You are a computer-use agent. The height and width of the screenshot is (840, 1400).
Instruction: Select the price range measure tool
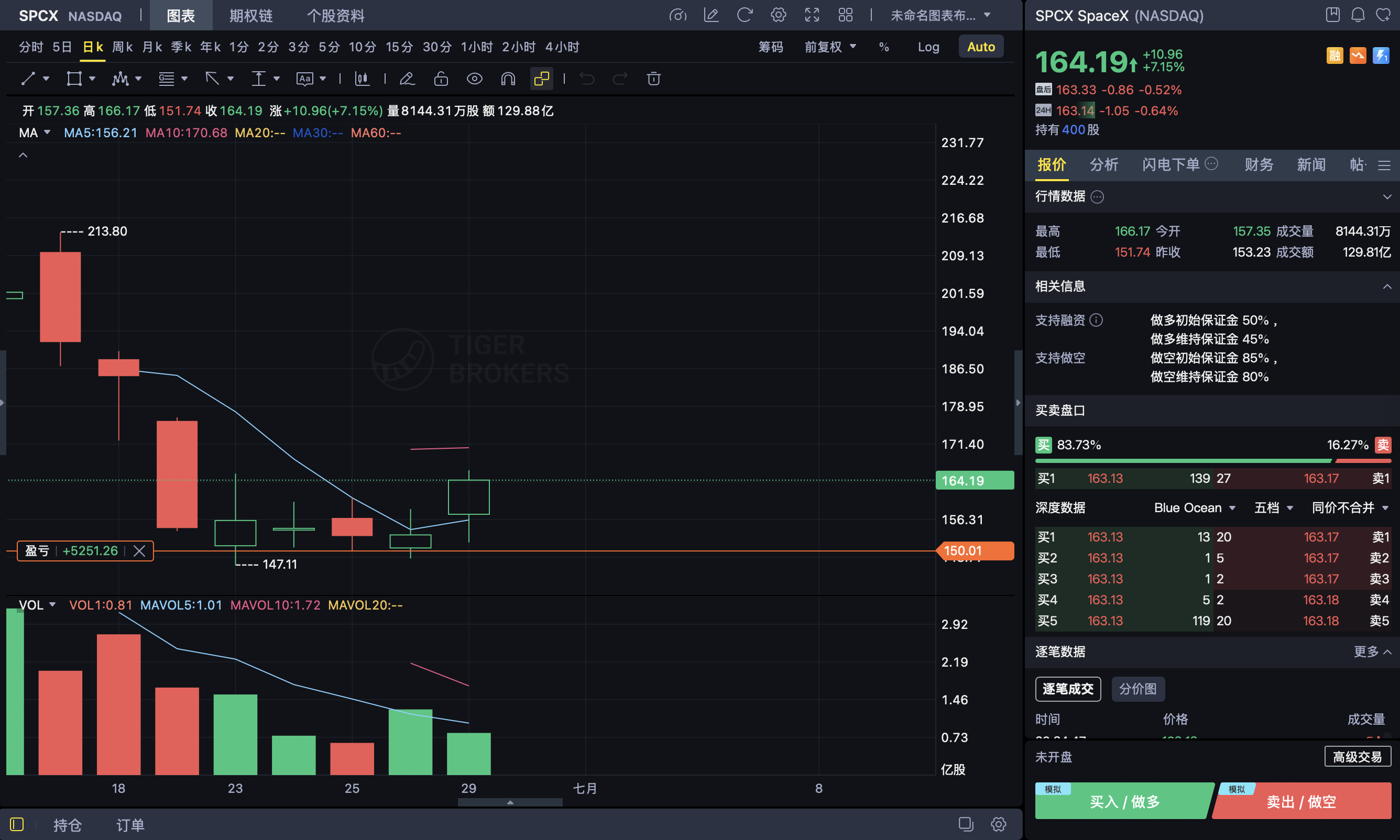coord(259,79)
